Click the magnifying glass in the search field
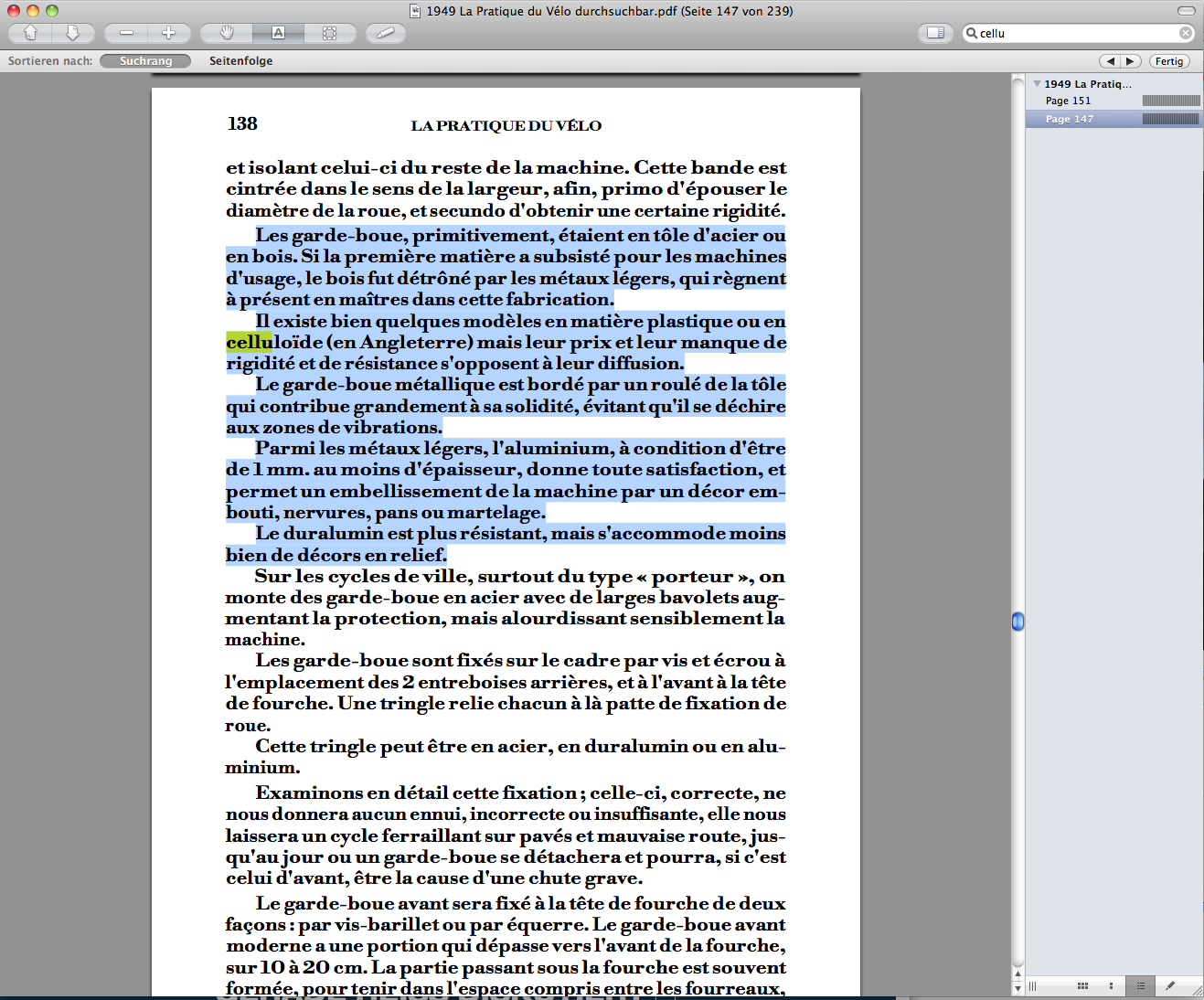1204x1000 pixels. coord(972,33)
